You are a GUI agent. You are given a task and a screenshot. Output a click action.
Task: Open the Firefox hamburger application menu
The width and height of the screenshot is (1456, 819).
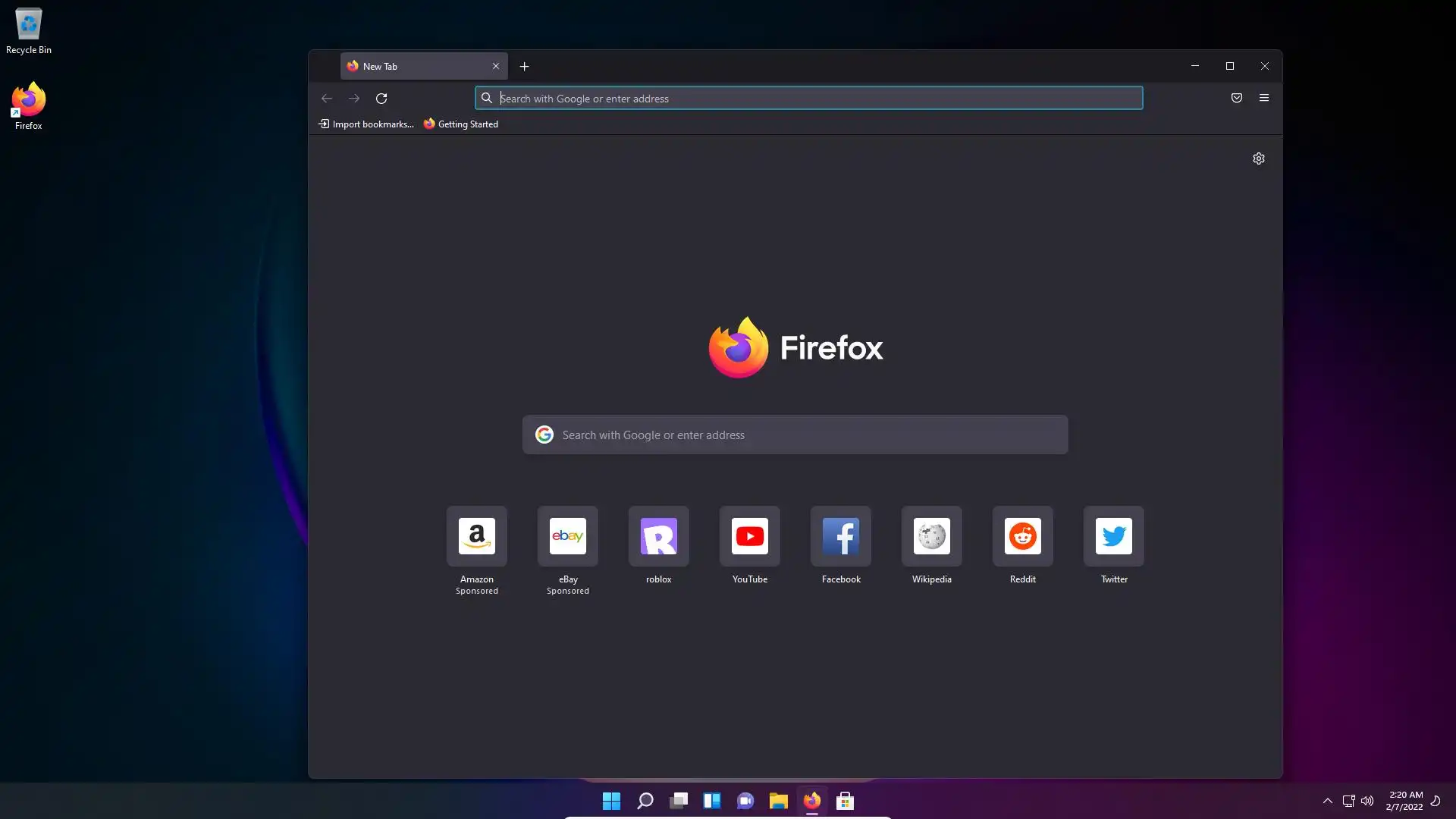point(1264,98)
